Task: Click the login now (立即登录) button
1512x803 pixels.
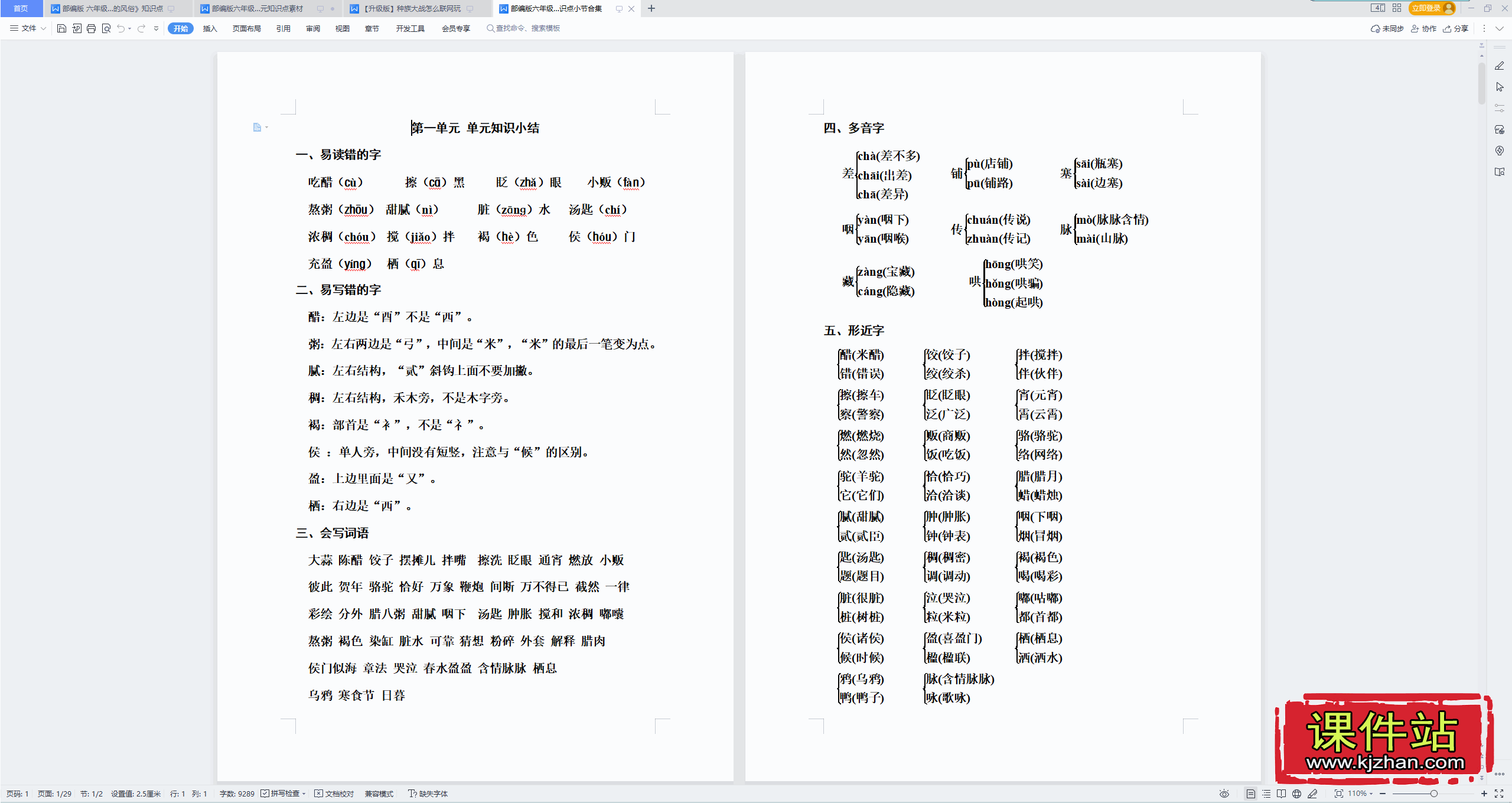Action: pos(1432,8)
